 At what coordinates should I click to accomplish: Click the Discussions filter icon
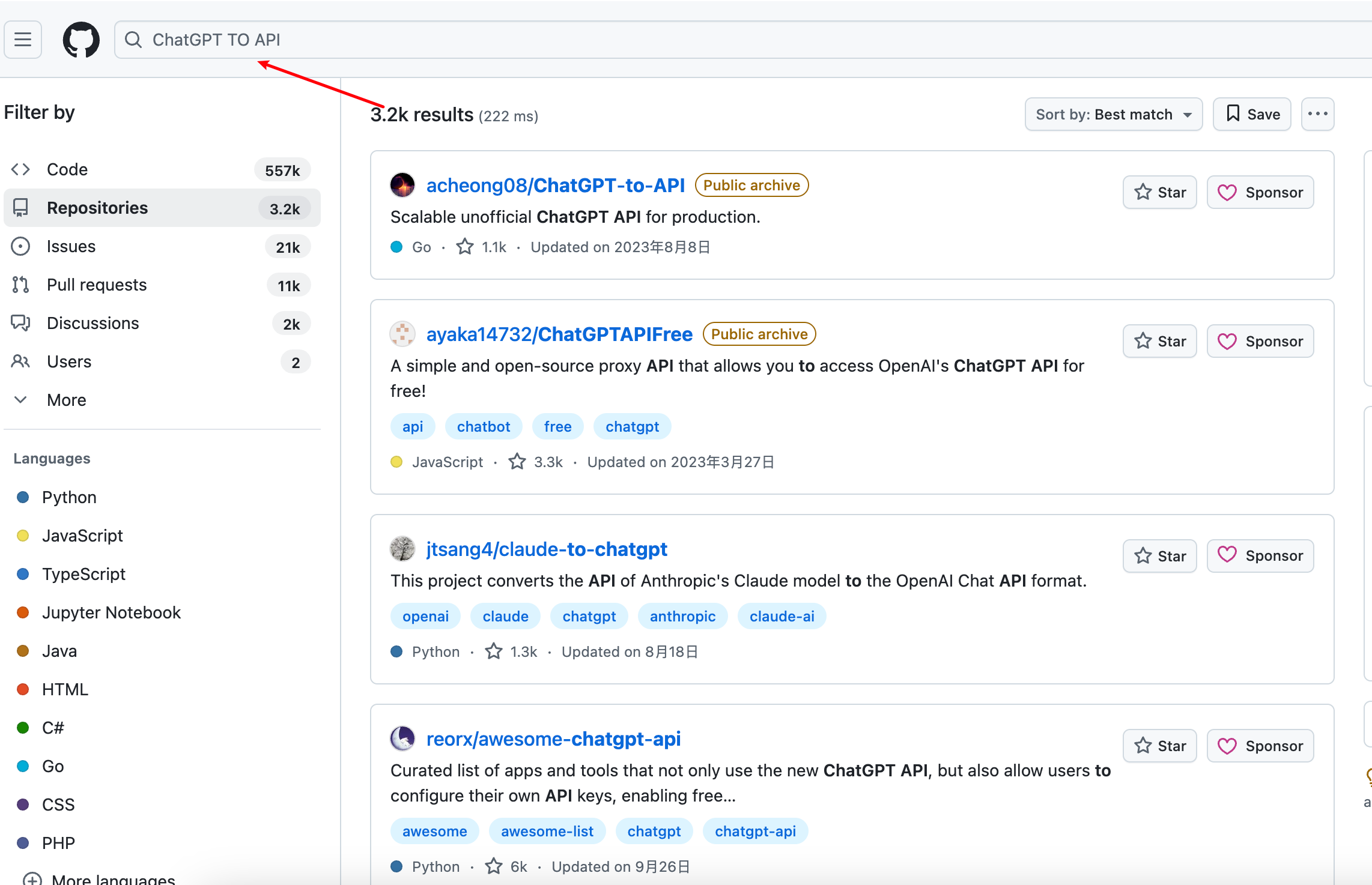click(20, 322)
